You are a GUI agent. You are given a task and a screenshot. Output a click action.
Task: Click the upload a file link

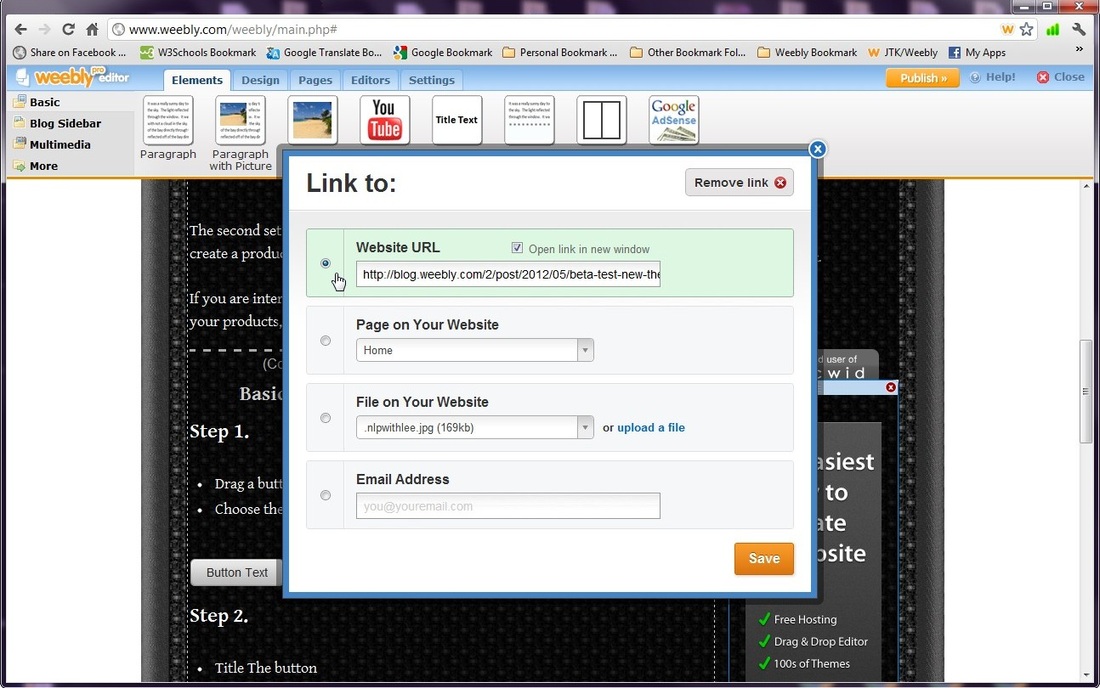click(651, 427)
